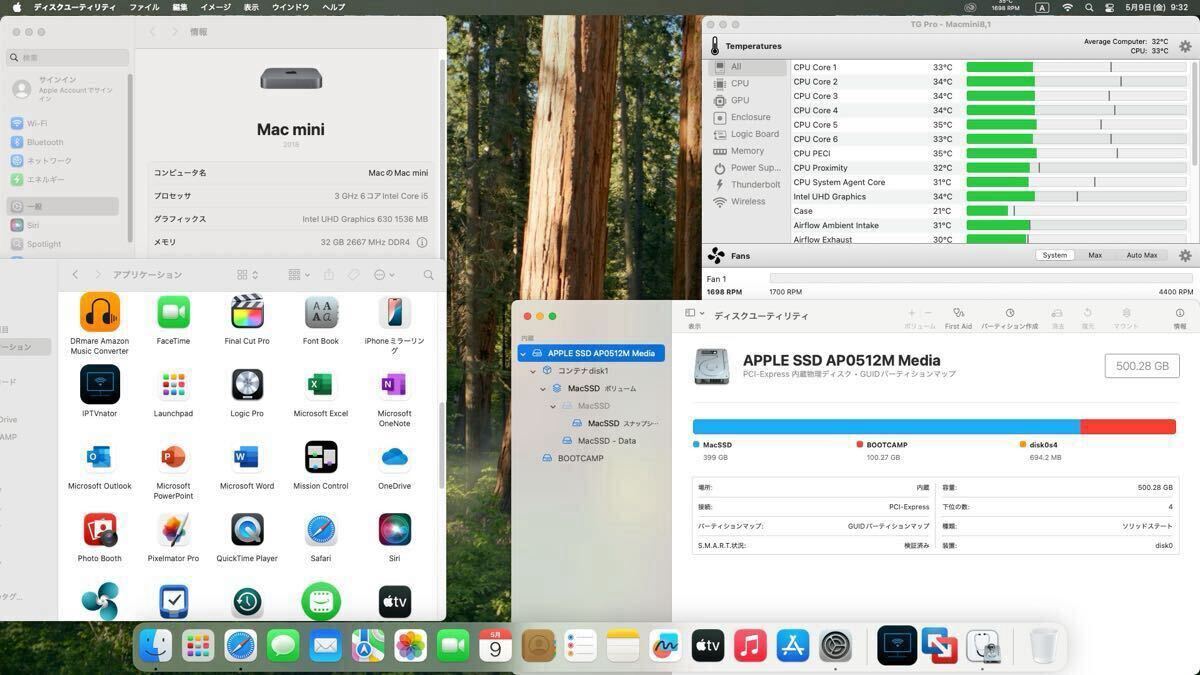This screenshot has height=675, width=1200.
Task: Open Photo Booth app icon
Action: coord(99,530)
